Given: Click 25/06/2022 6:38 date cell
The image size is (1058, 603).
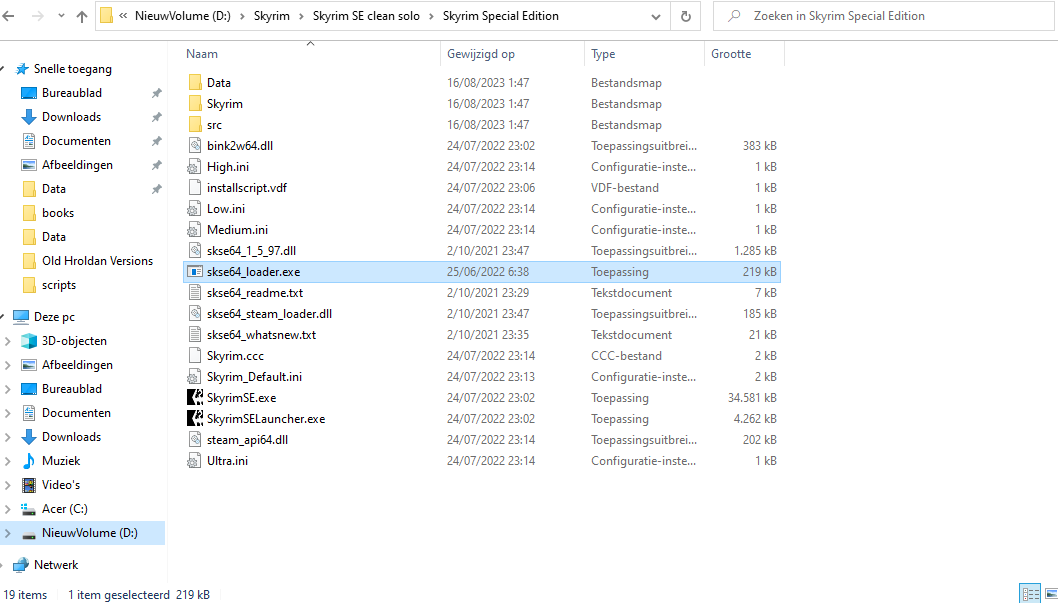Looking at the screenshot, I should pyautogui.click(x=487, y=272).
